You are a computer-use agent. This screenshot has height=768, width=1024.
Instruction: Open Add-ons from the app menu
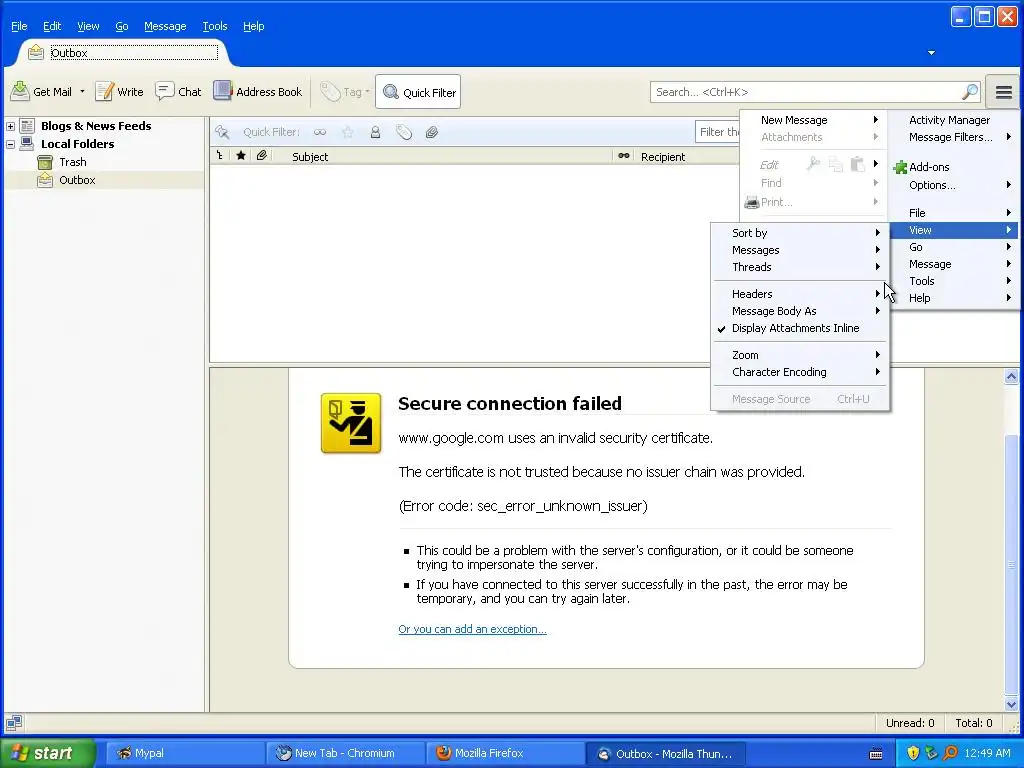click(929, 167)
